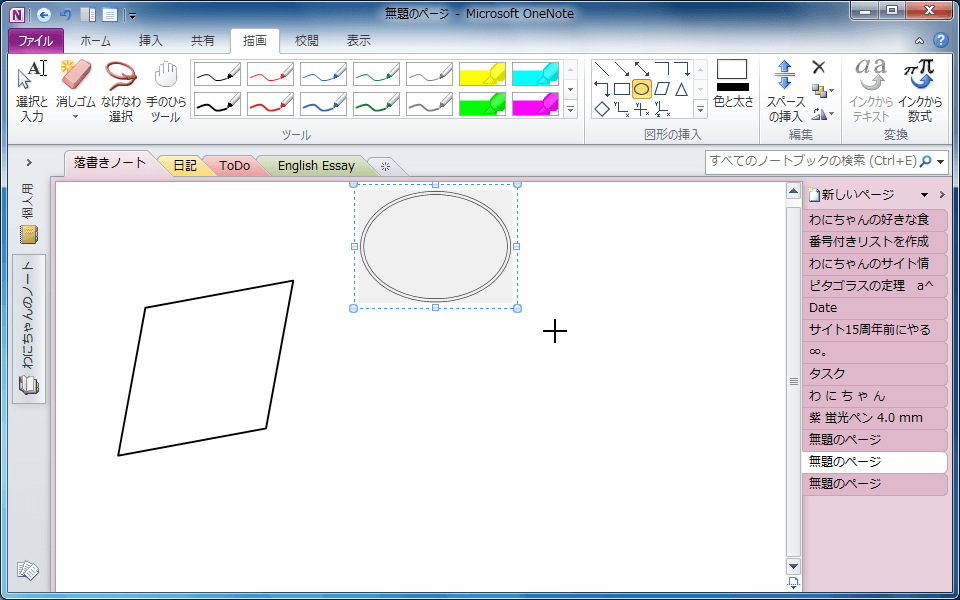Open Help with the question mark icon
Viewport: 960px width, 600px height.
click(x=940, y=41)
